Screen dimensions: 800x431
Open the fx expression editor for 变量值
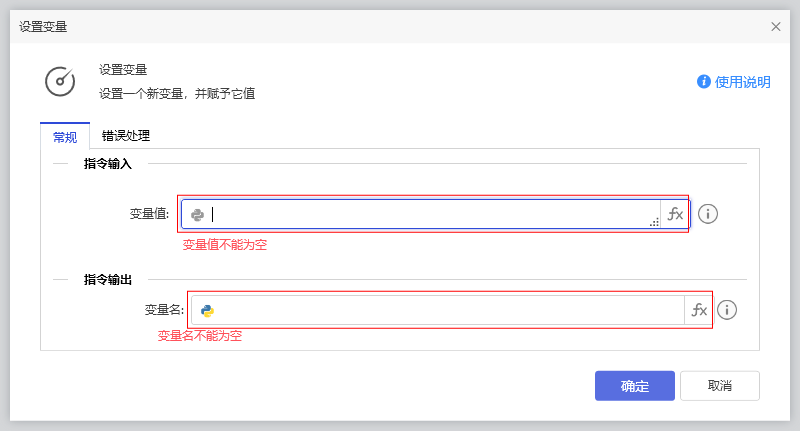(x=675, y=214)
